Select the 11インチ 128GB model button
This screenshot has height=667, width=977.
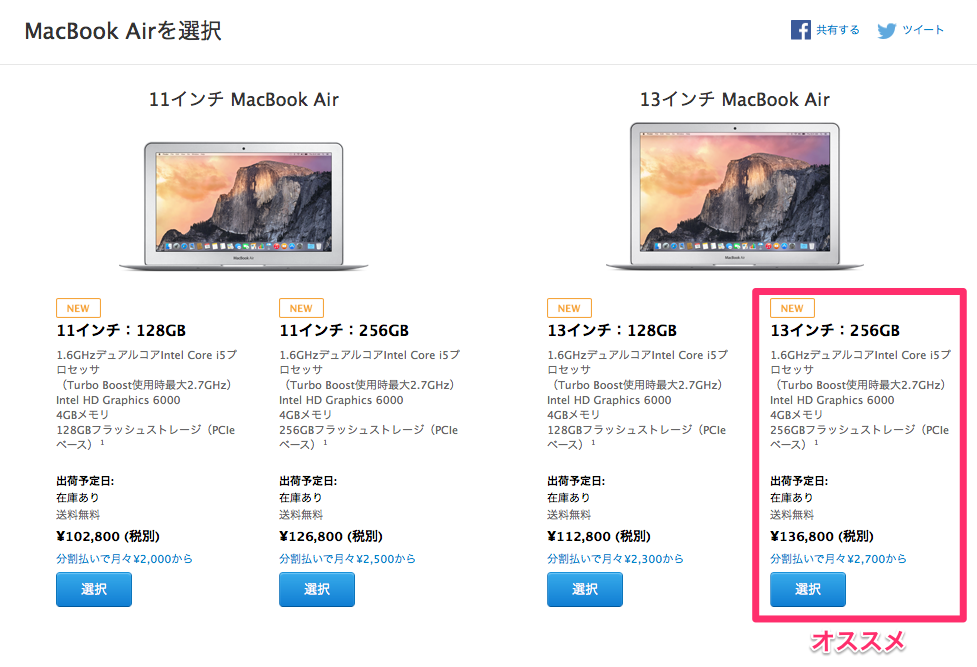coord(94,589)
